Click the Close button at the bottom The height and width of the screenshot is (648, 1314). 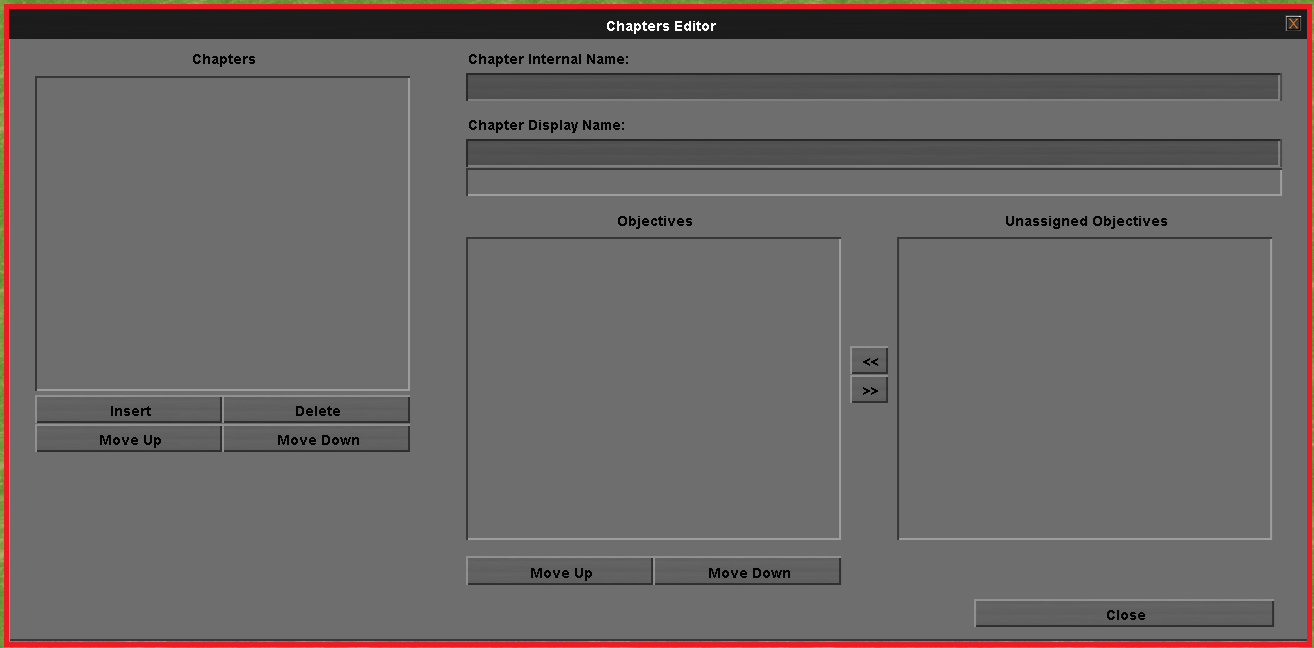click(1125, 614)
